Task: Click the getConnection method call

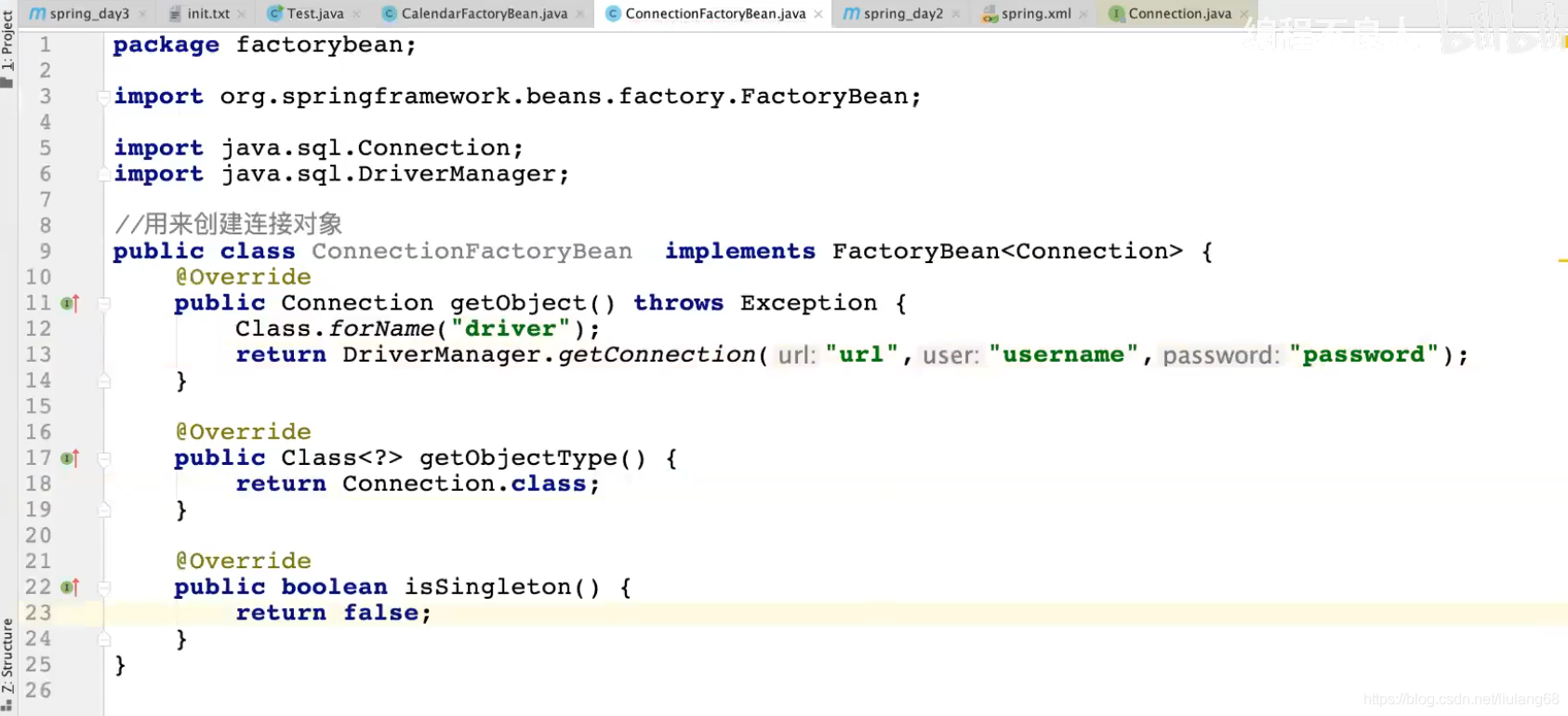Action: coord(657,354)
